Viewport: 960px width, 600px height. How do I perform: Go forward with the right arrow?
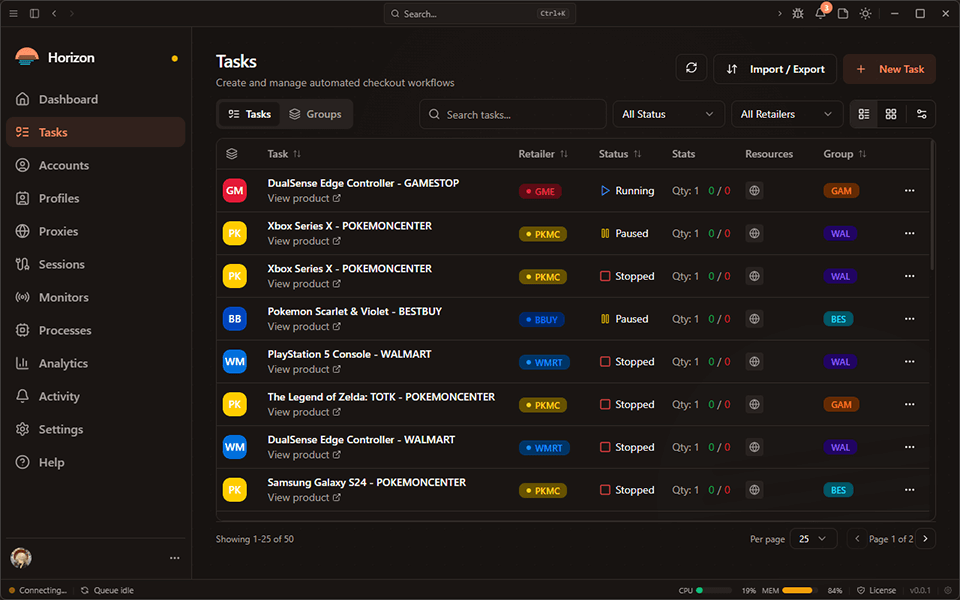pos(72,13)
